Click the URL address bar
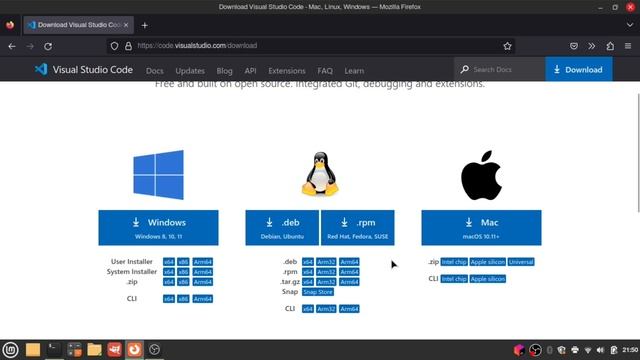The height and width of the screenshot is (360, 640). [310, 46]
